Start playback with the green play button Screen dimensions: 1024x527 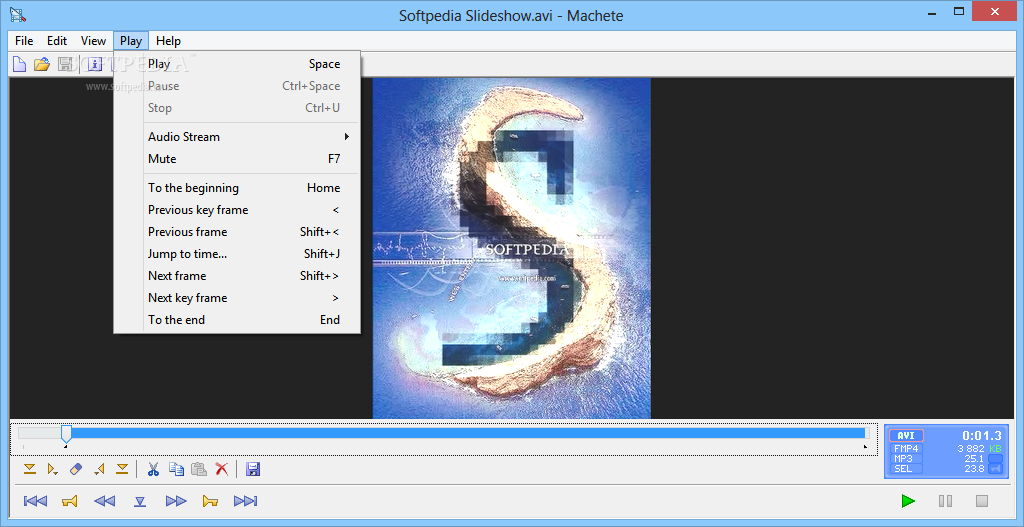908,501
